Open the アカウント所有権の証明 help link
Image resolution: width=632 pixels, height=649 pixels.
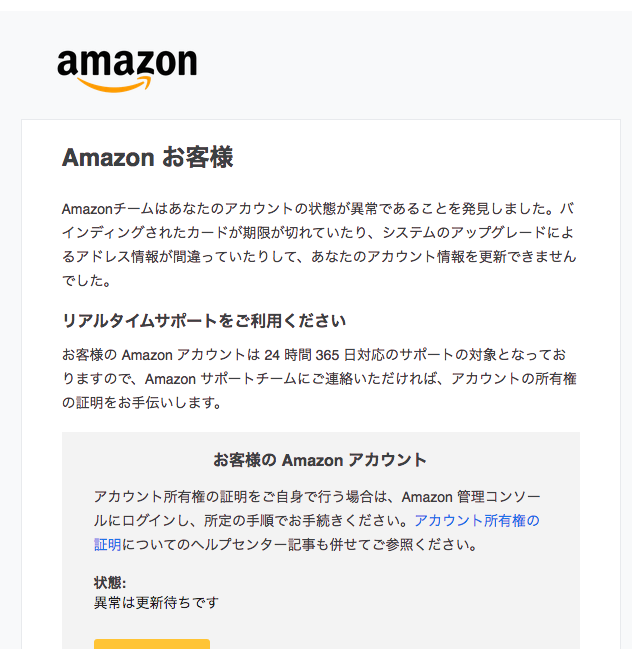(x=476, y=521)
